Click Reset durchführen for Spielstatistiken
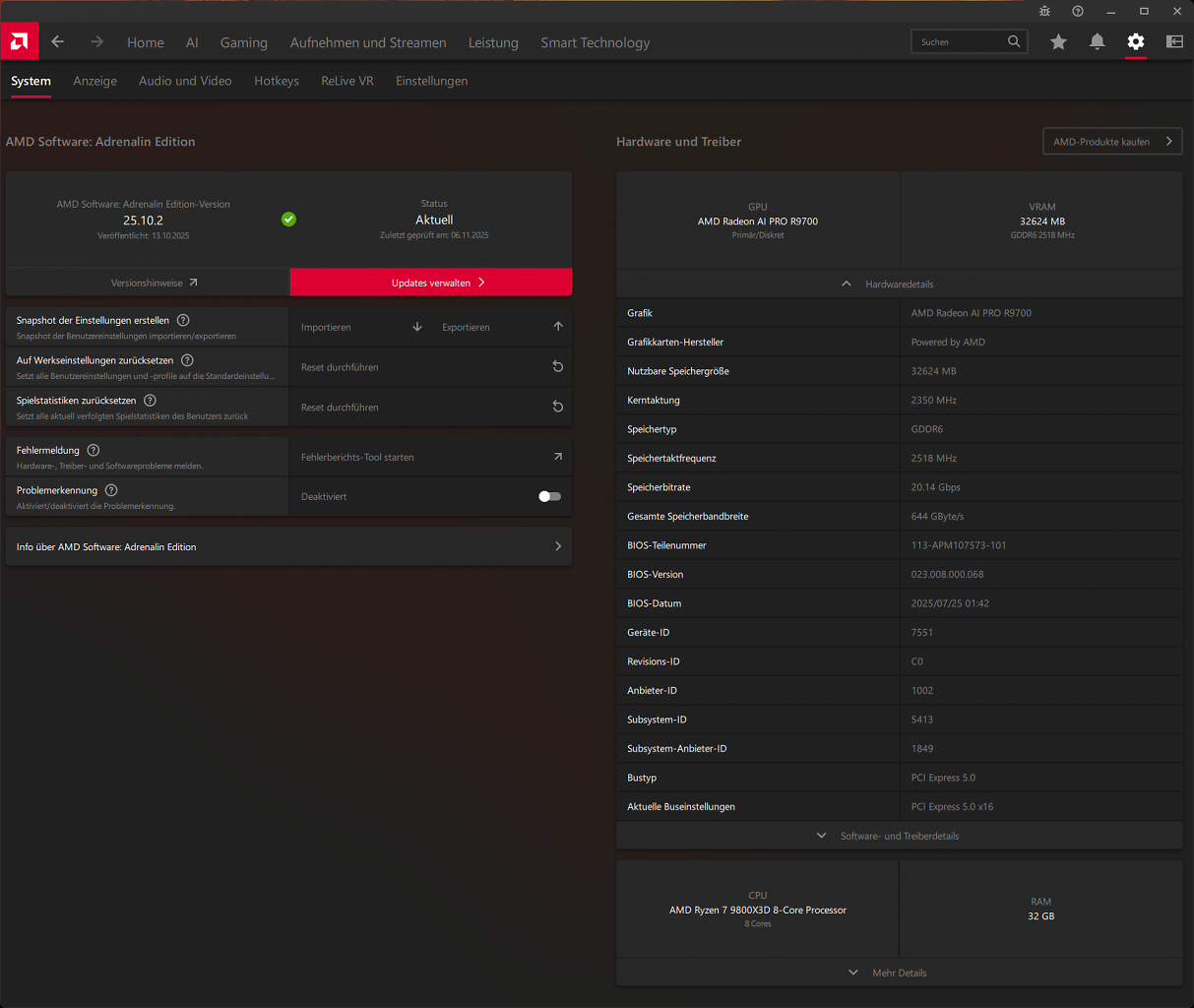 click(431, 407)
